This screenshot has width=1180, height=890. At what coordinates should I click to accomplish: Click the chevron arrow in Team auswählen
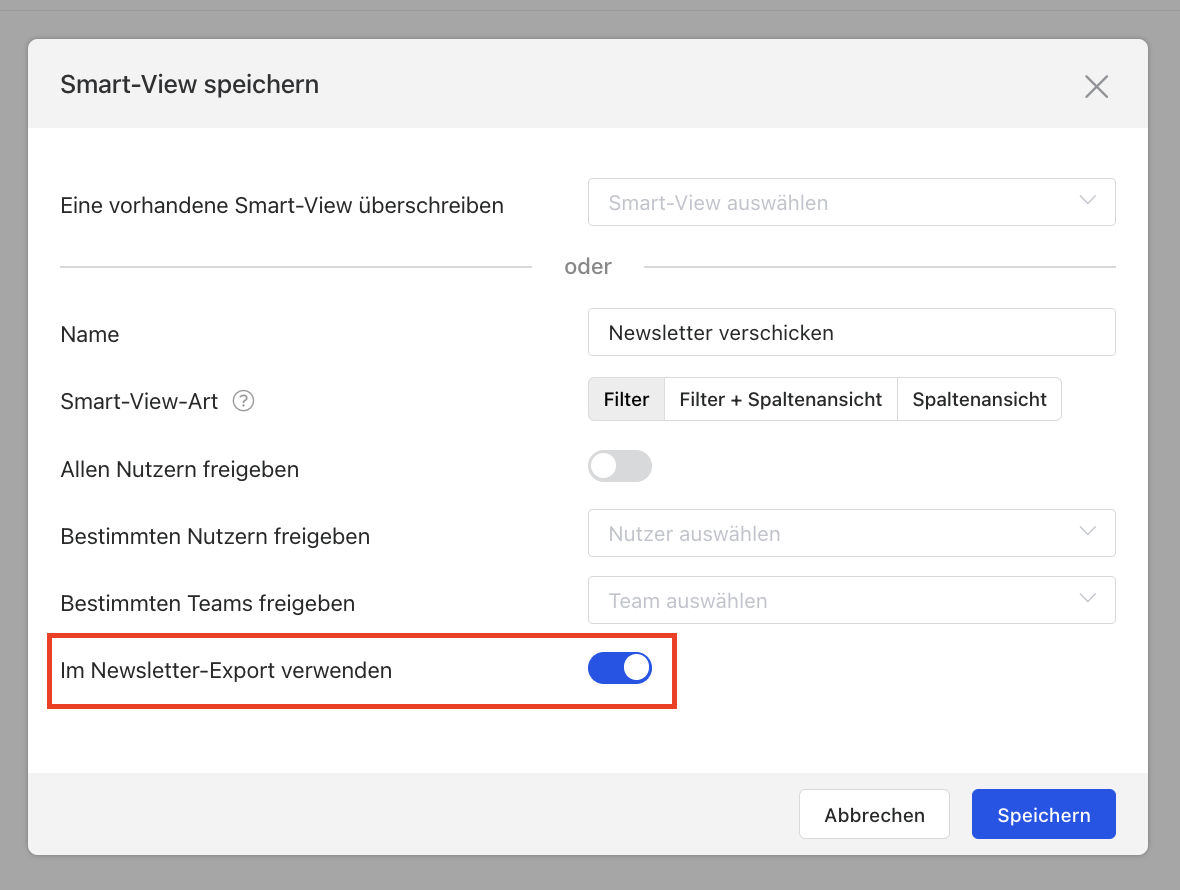click(1088, 599)
